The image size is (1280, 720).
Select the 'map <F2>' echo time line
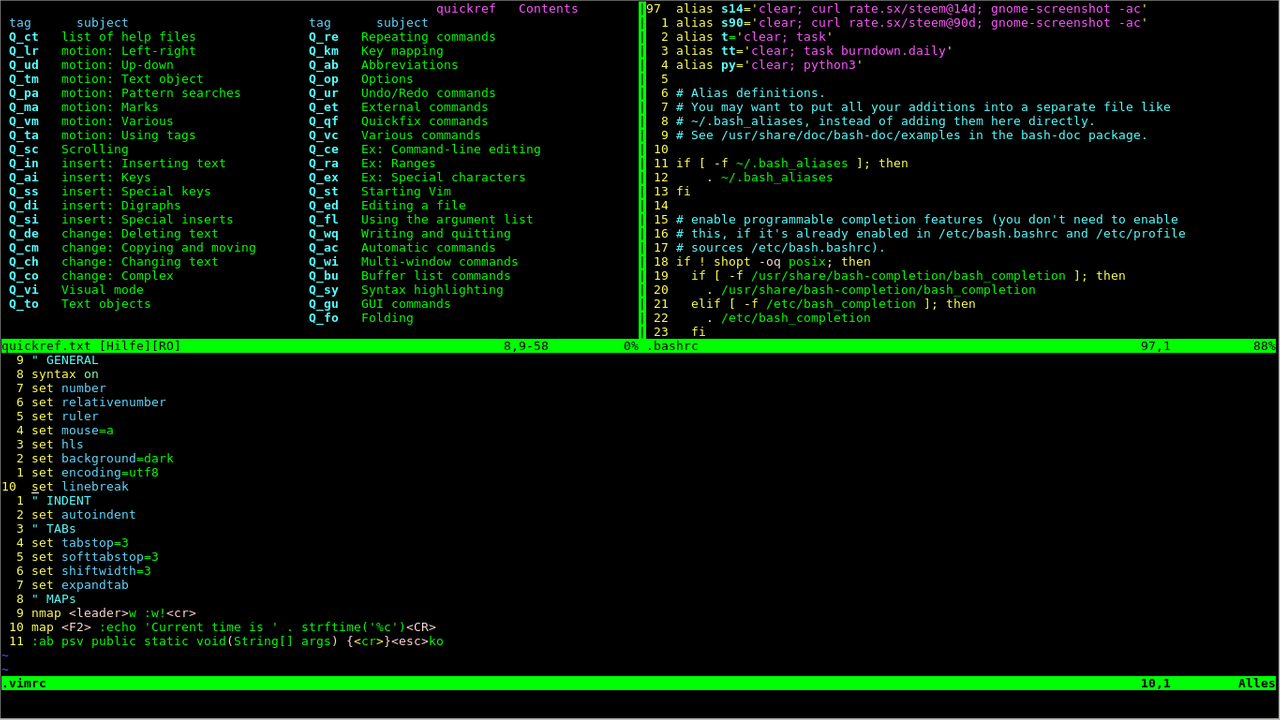(x=233, y=626)
